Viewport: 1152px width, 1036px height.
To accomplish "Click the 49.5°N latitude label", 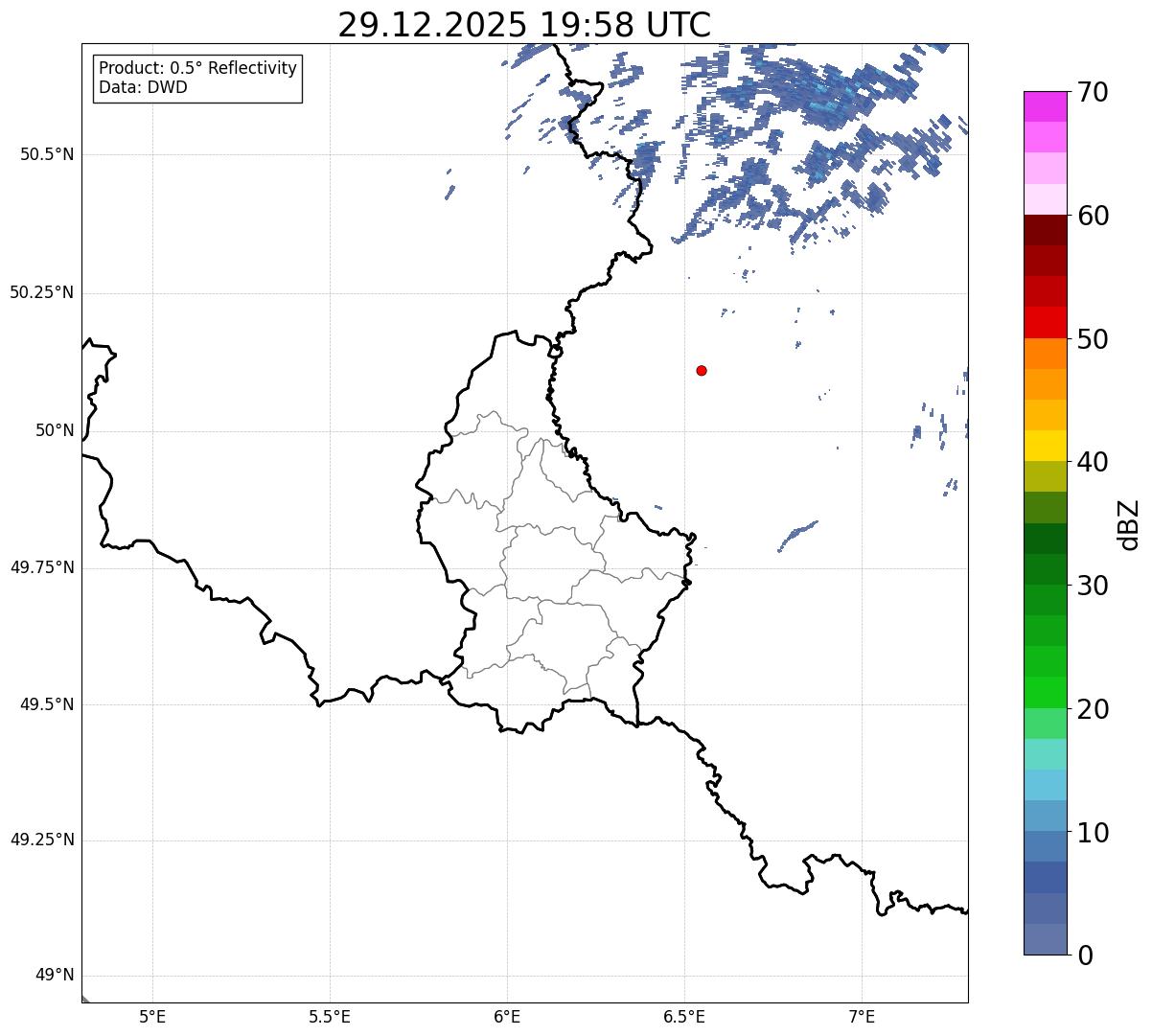I will pyautogui.click(x=47, y=704).
